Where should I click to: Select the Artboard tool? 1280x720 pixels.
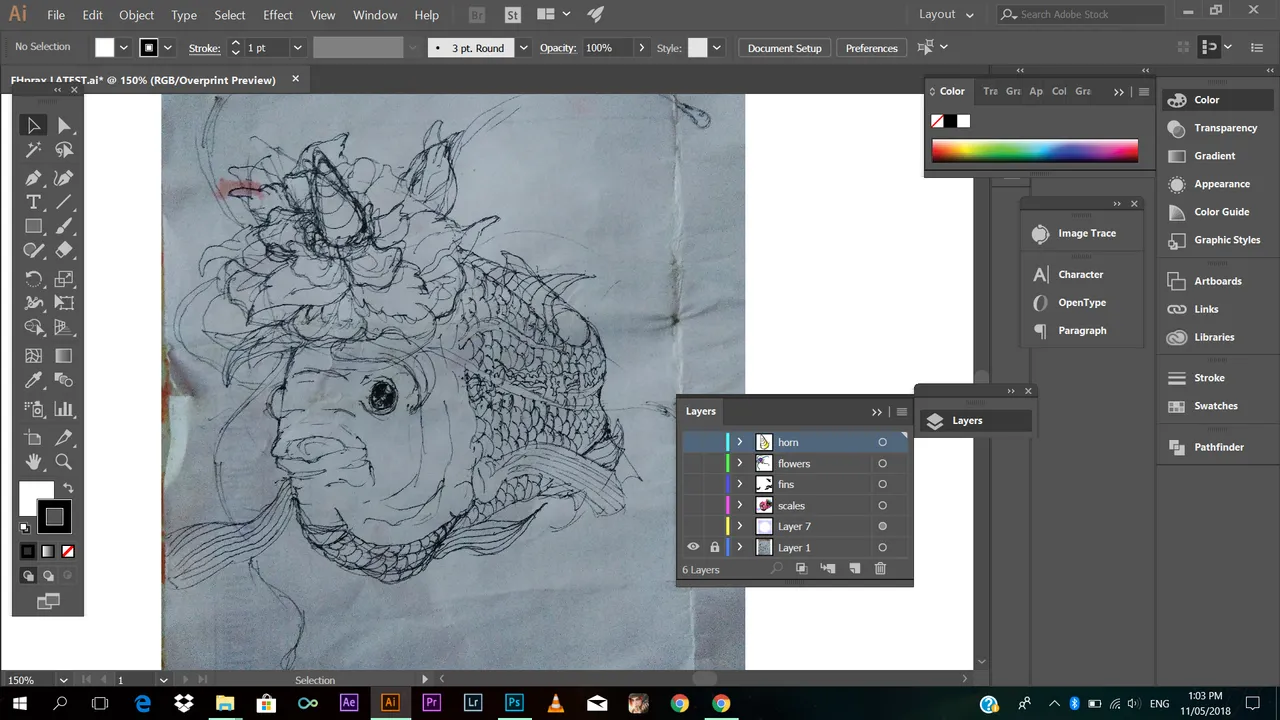tap(33, 437)
